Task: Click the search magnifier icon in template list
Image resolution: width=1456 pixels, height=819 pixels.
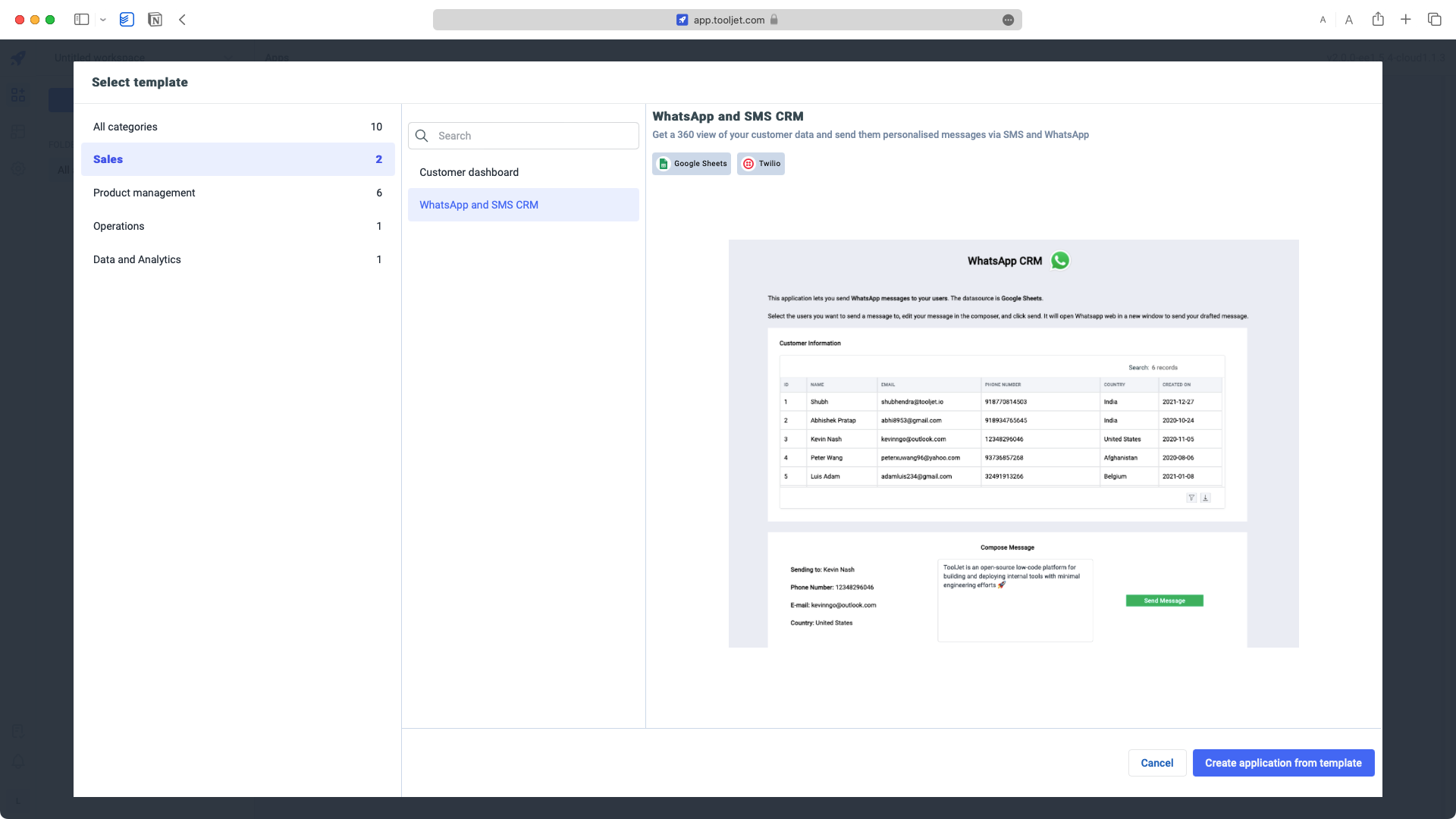Action: [421, 135]
